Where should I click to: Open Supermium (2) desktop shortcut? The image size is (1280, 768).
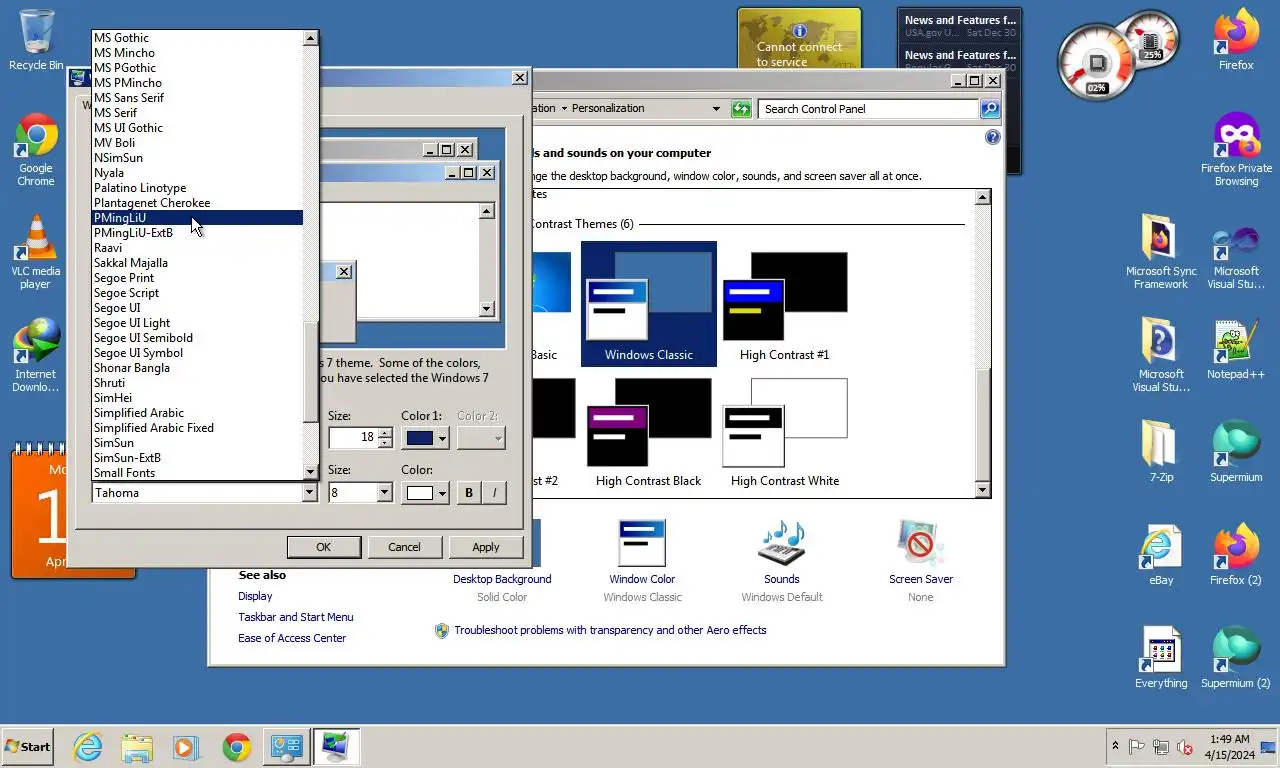point(1236,658)
